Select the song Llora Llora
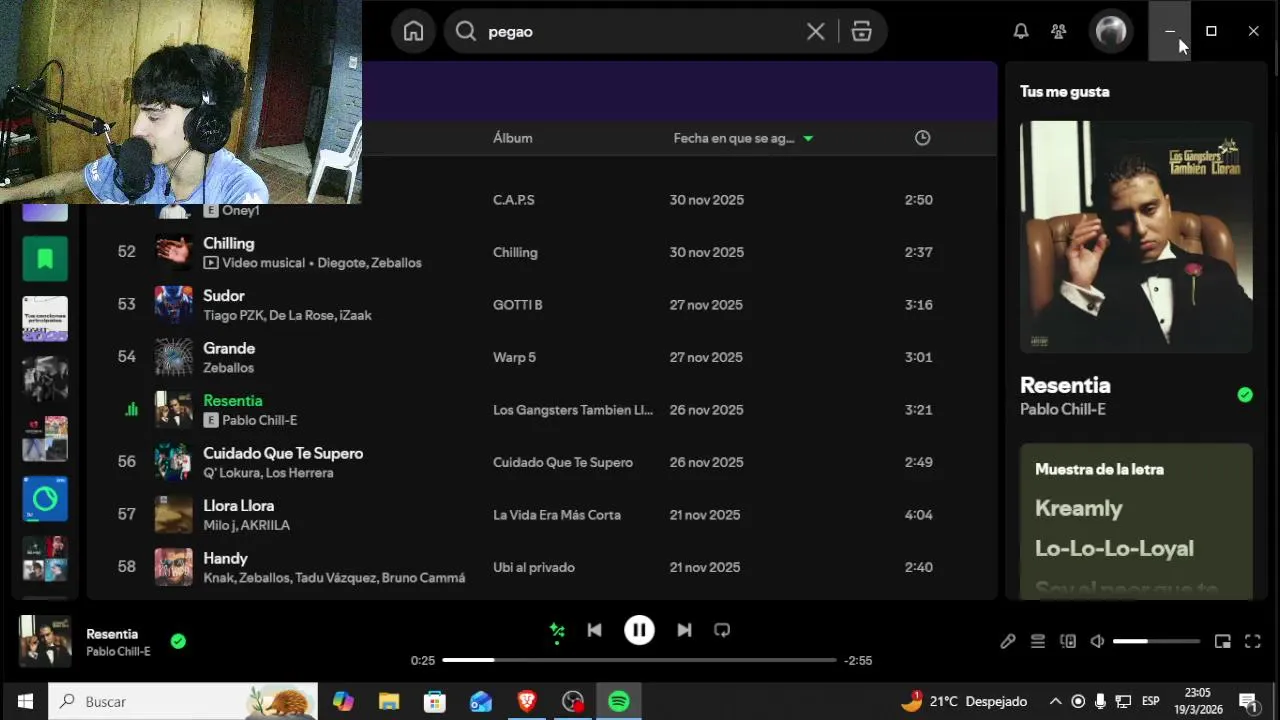Screen dimensions: 1280x720 point(238,506)
